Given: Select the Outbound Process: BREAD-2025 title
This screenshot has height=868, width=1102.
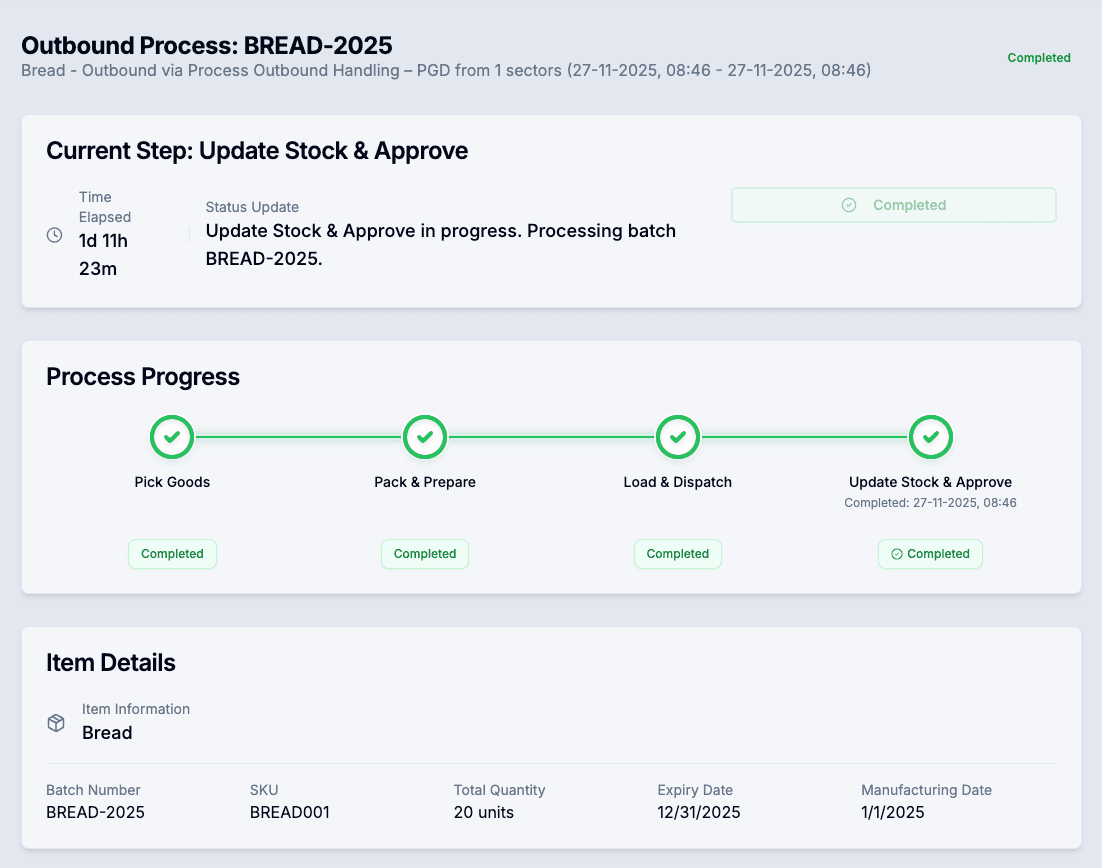Looking at the screenshot, I should pyautogui.click(x=206, y=46).
